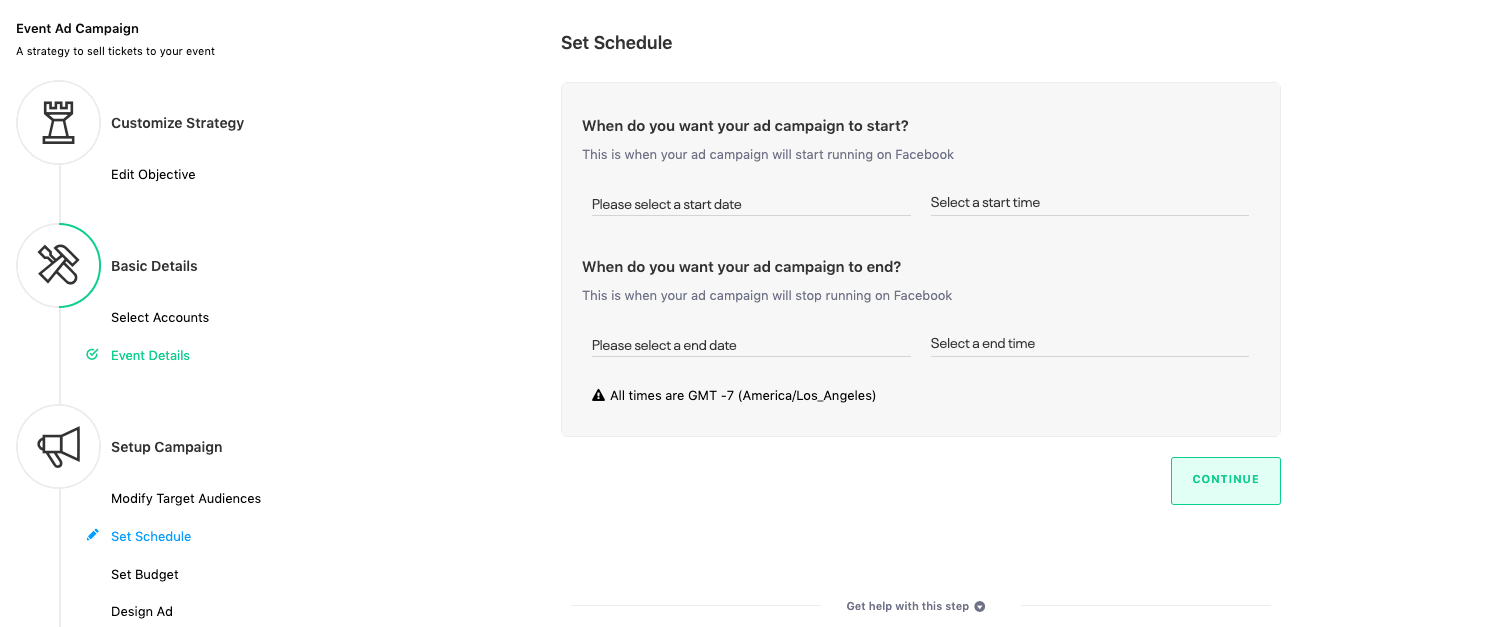This screenshot has height=627, width=1491.
Task: Open the end time selector
Action: (1088, 344)
